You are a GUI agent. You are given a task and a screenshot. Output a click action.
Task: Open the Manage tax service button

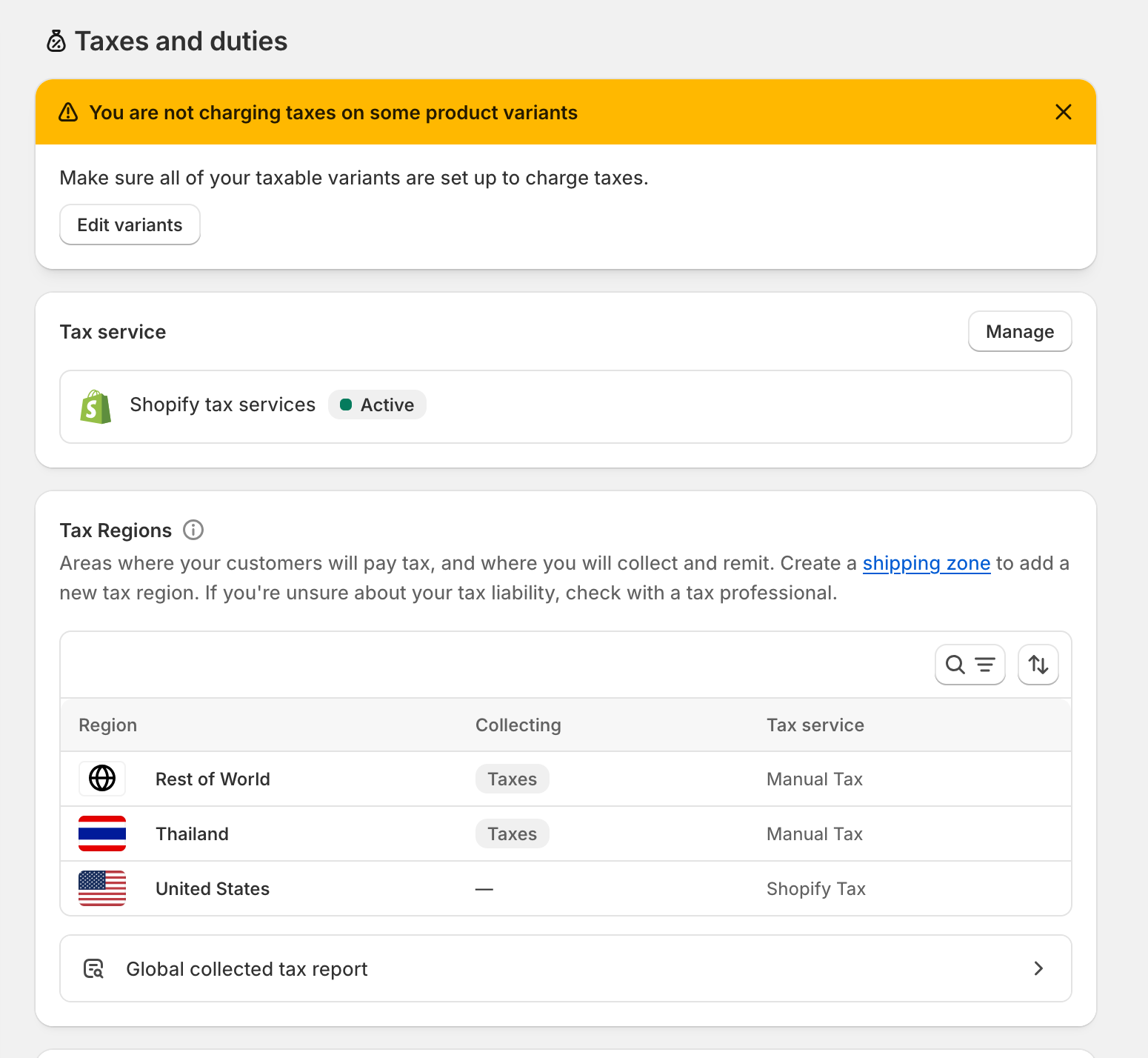[1019, 331]
